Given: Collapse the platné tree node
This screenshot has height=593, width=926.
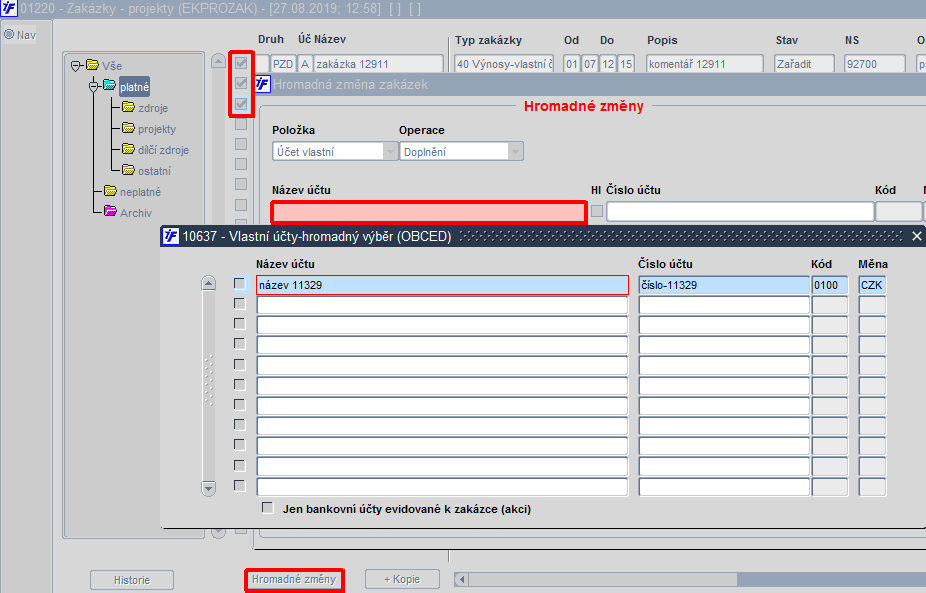Looking at the screenshot, I should point(94,87).
